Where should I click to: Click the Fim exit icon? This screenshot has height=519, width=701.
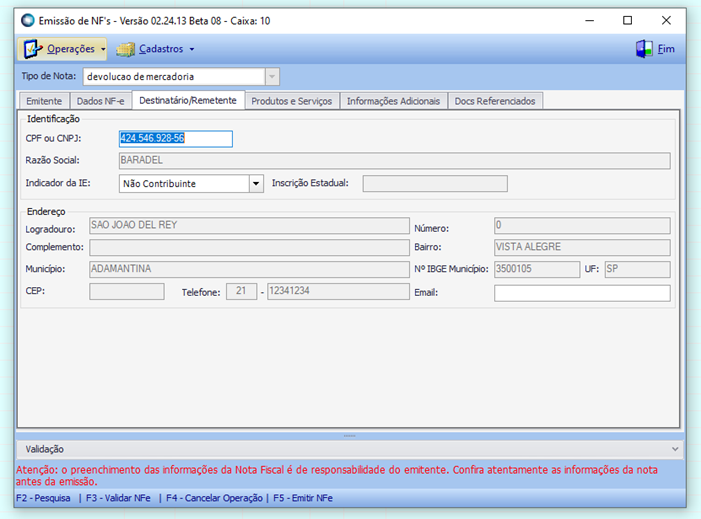click(x=644, y=49)
